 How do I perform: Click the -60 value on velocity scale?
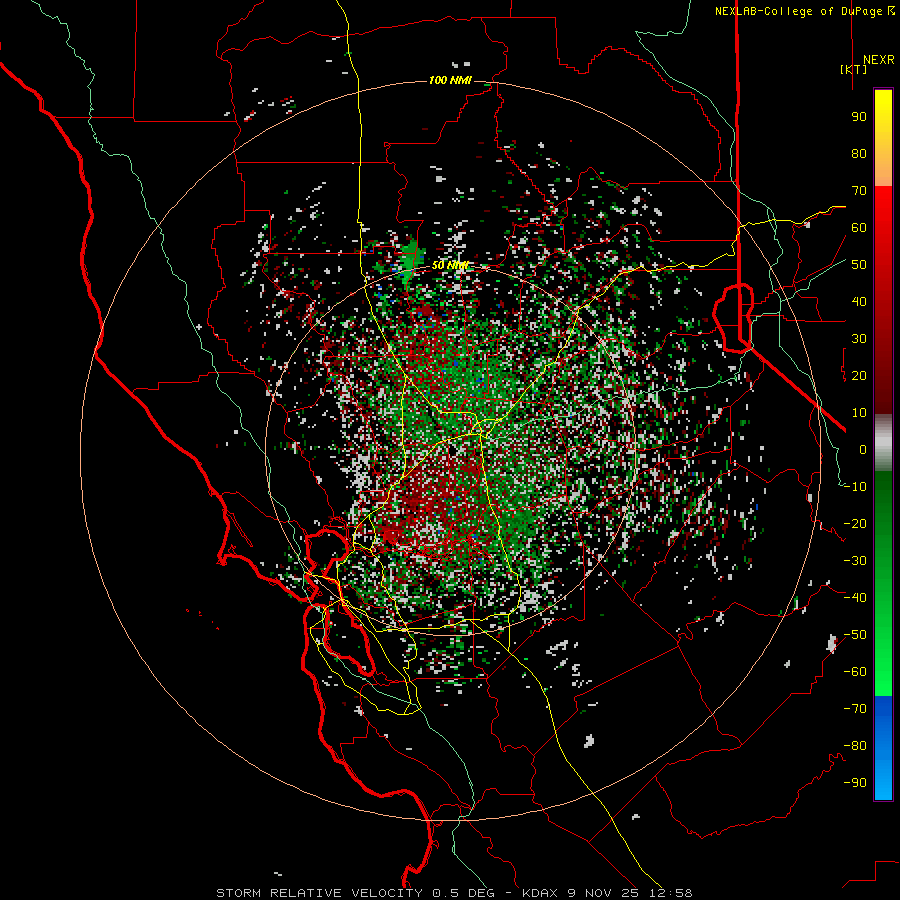855,672
